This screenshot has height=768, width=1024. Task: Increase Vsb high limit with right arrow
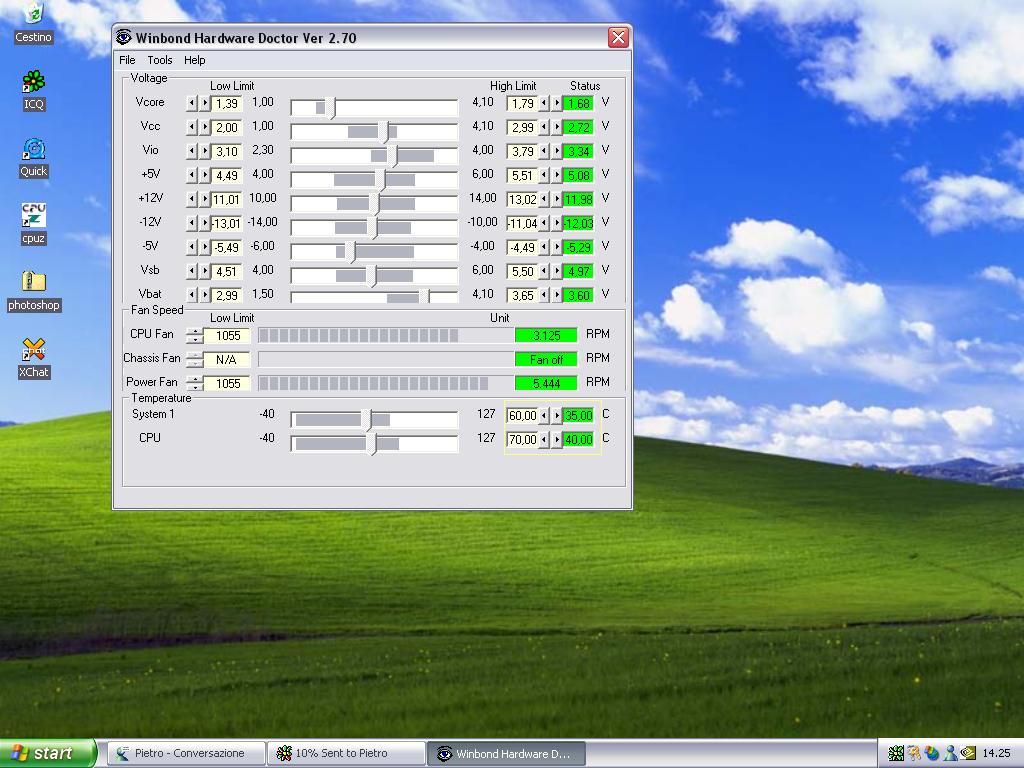click(556, 271)
